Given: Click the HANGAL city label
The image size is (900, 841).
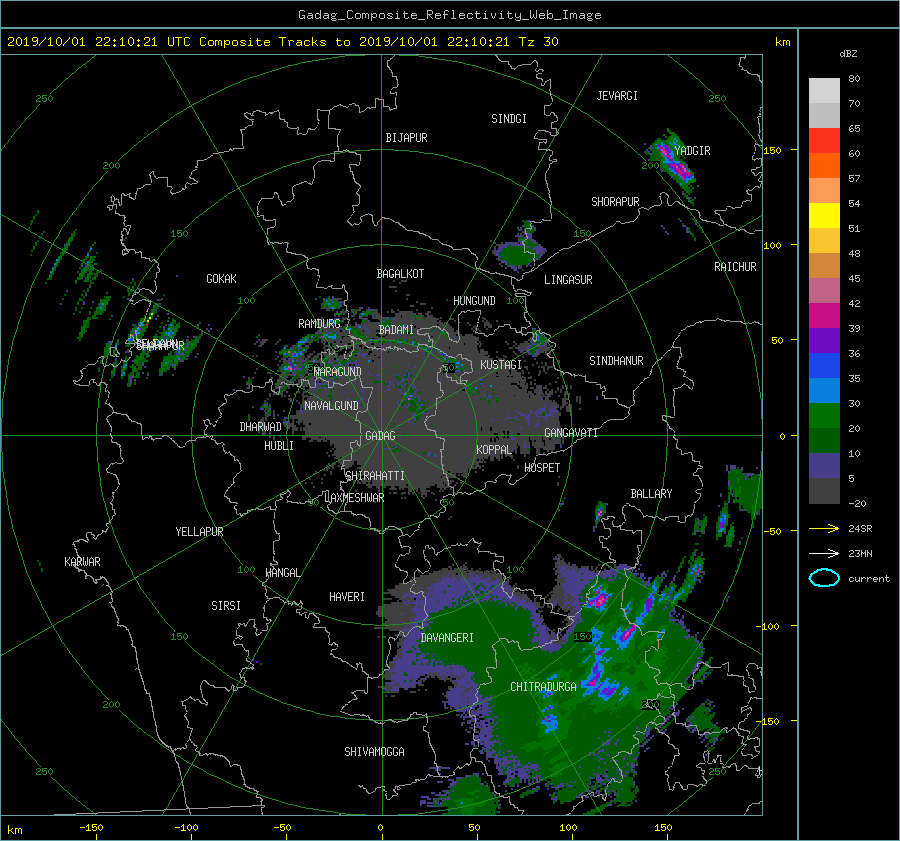Looking at the screenshot, I should point(282,573).
